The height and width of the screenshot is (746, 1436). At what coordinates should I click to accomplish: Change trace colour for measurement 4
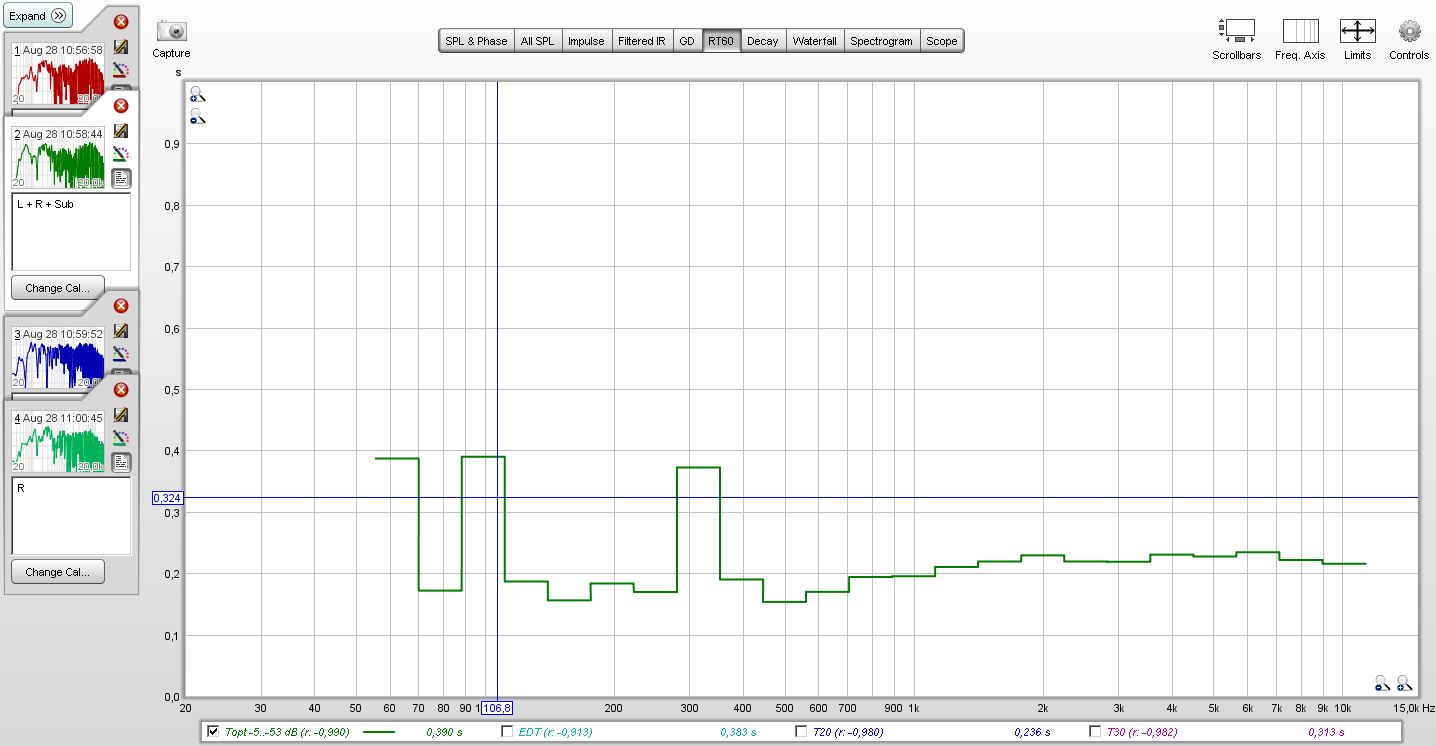pos(121,439)
